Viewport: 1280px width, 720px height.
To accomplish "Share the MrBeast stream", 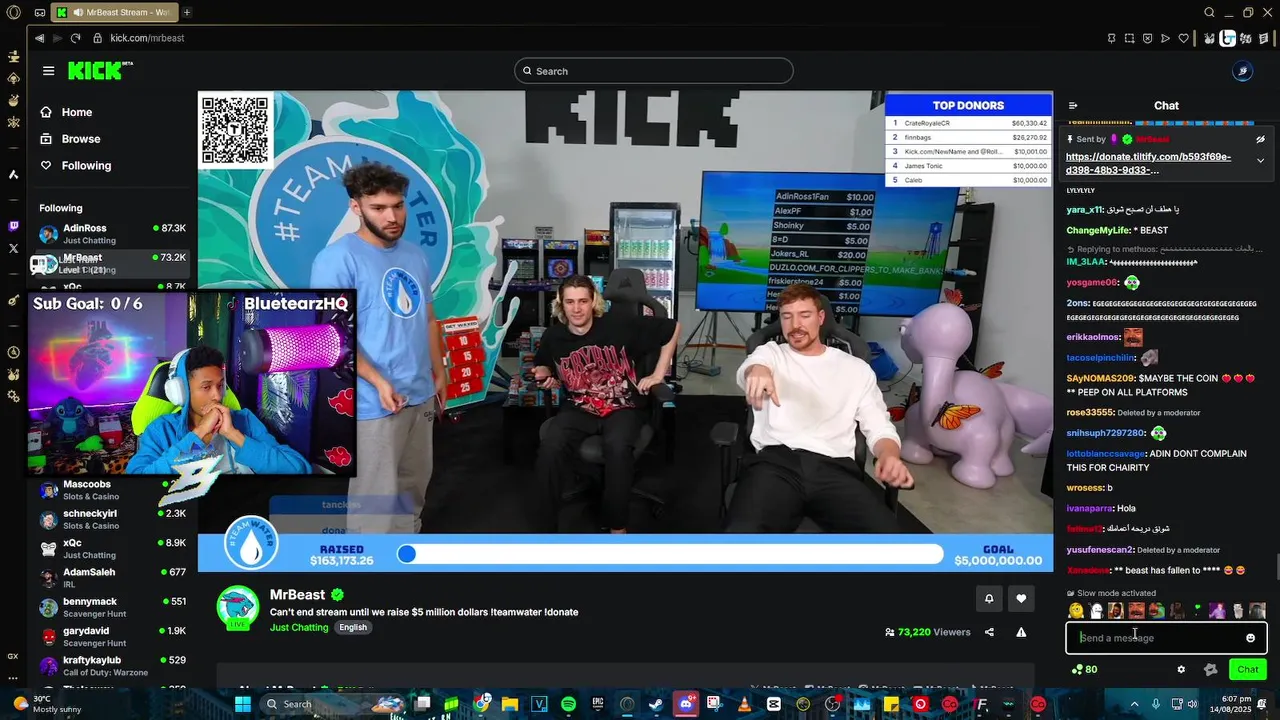I will click(989, 632).
